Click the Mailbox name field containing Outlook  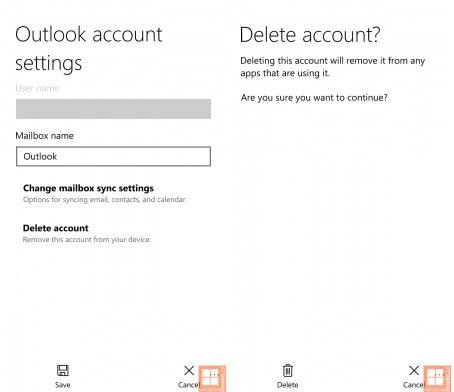tap(113, 156)
